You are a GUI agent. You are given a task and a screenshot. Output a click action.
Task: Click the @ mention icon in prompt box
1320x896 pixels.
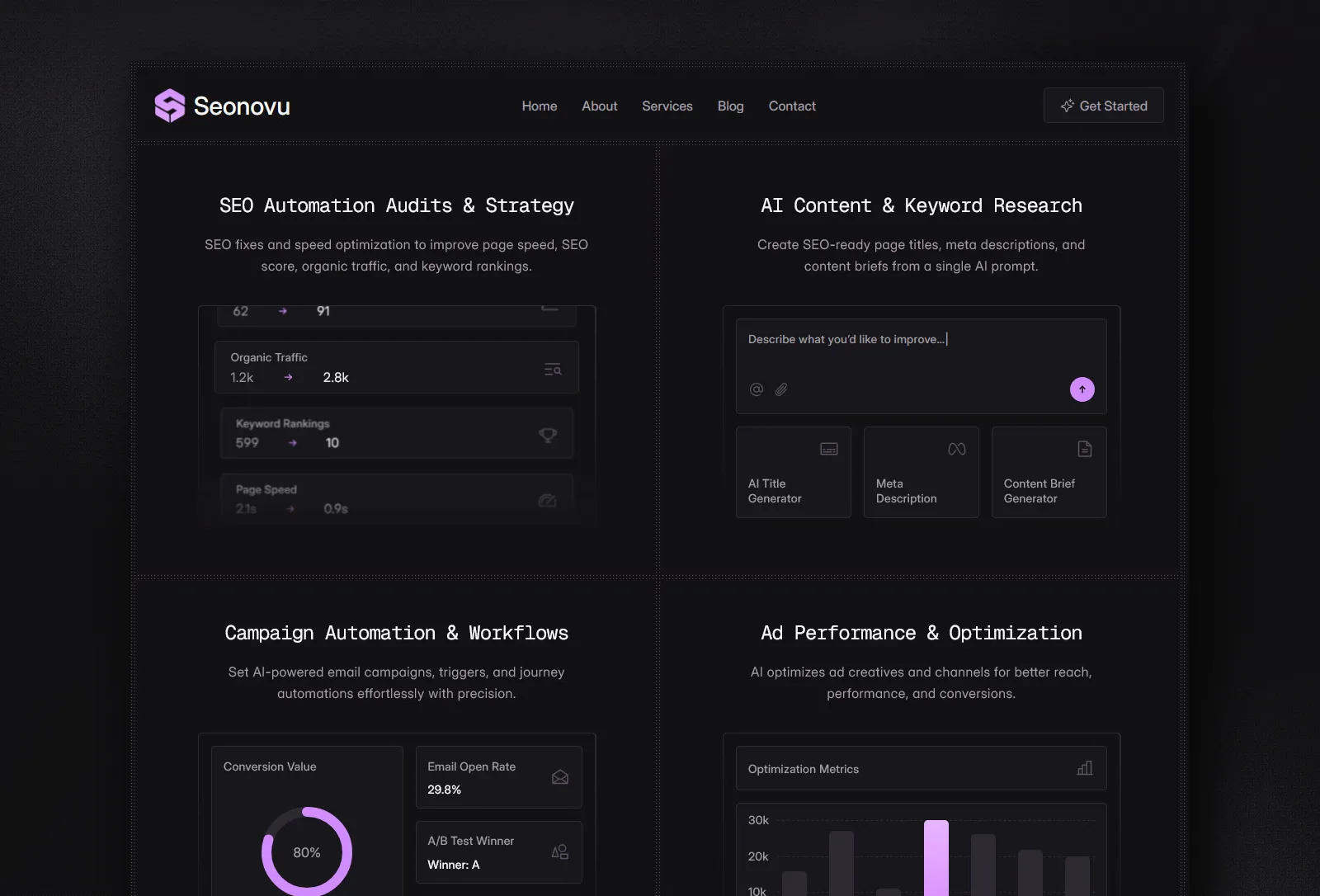point(757,389)
